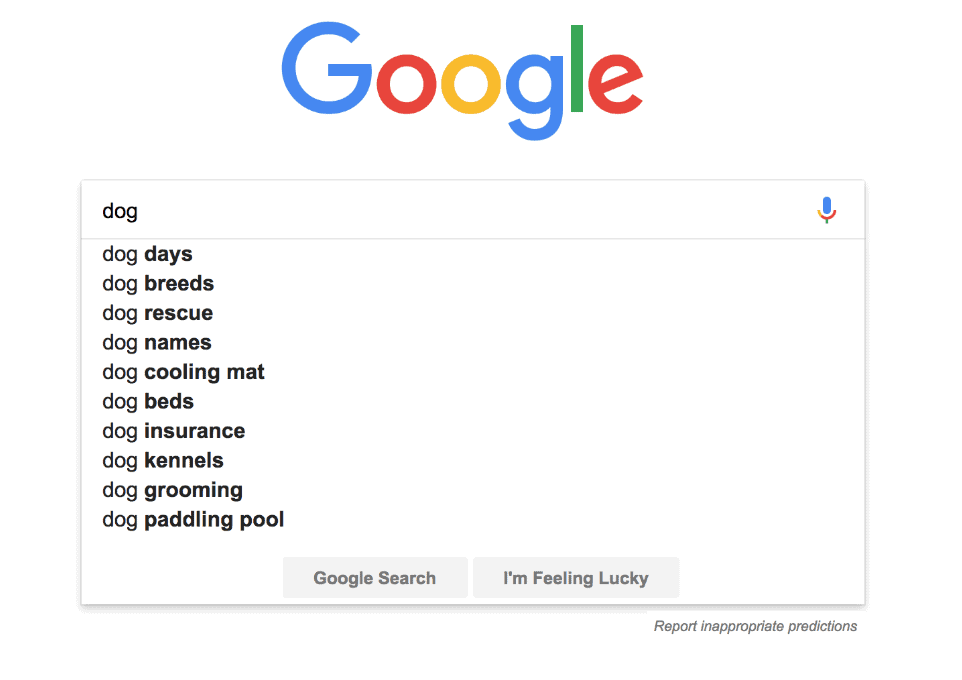This screenshot has height=680, width=962.
Task: Focus the search box containing 'dog'
Action: (450, 211)
